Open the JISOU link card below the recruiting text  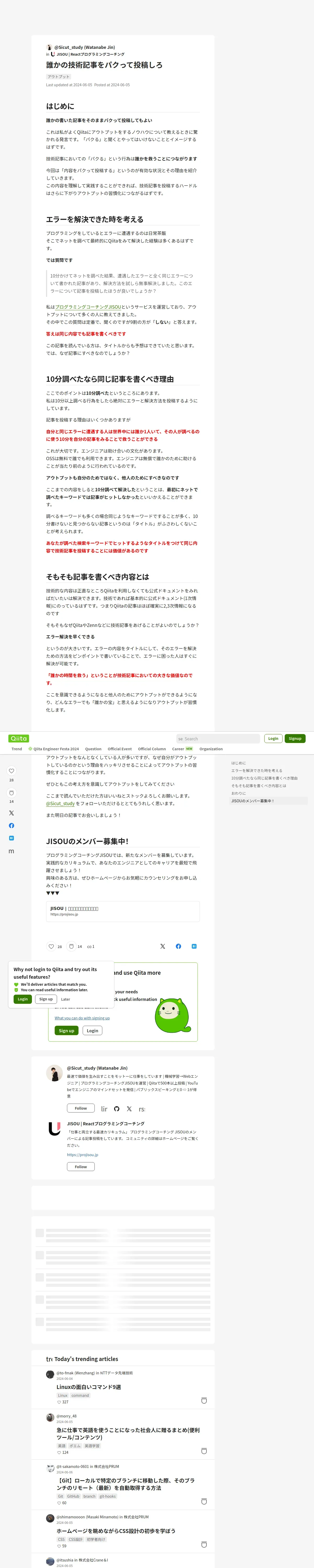point(123,911)
